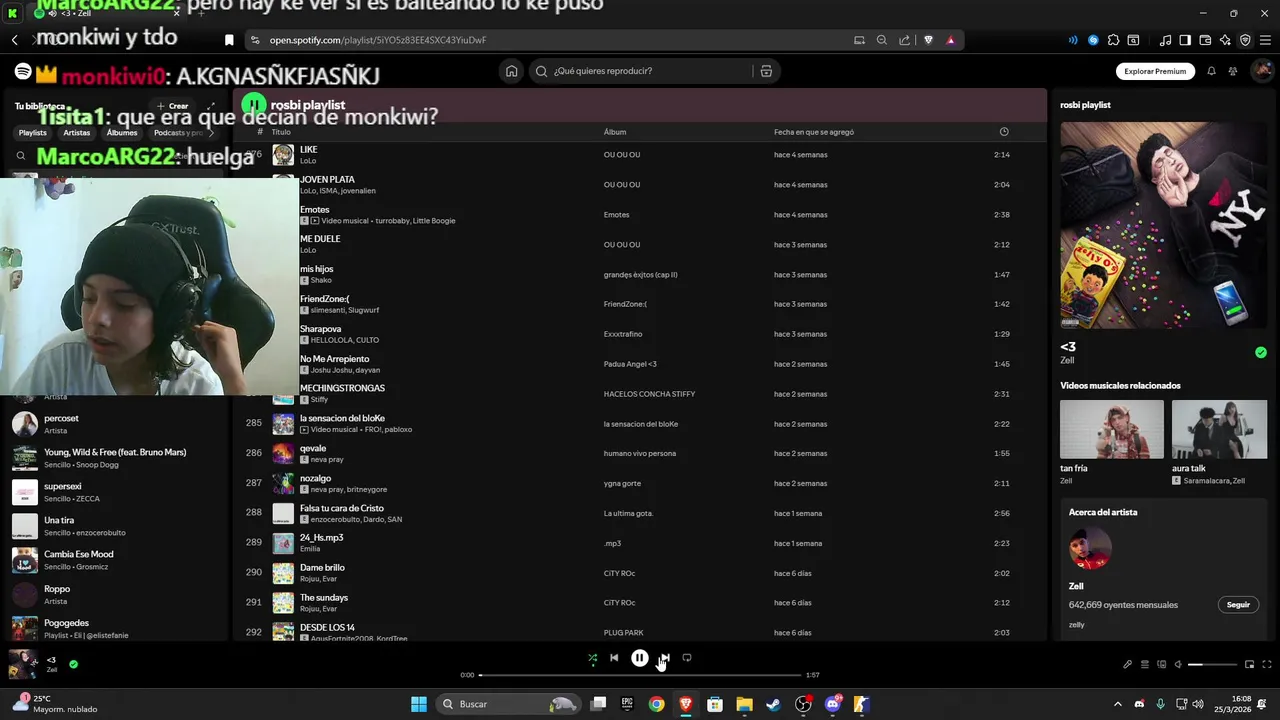
Task: Open supersexi single in the library
Action: click(115, 492)
